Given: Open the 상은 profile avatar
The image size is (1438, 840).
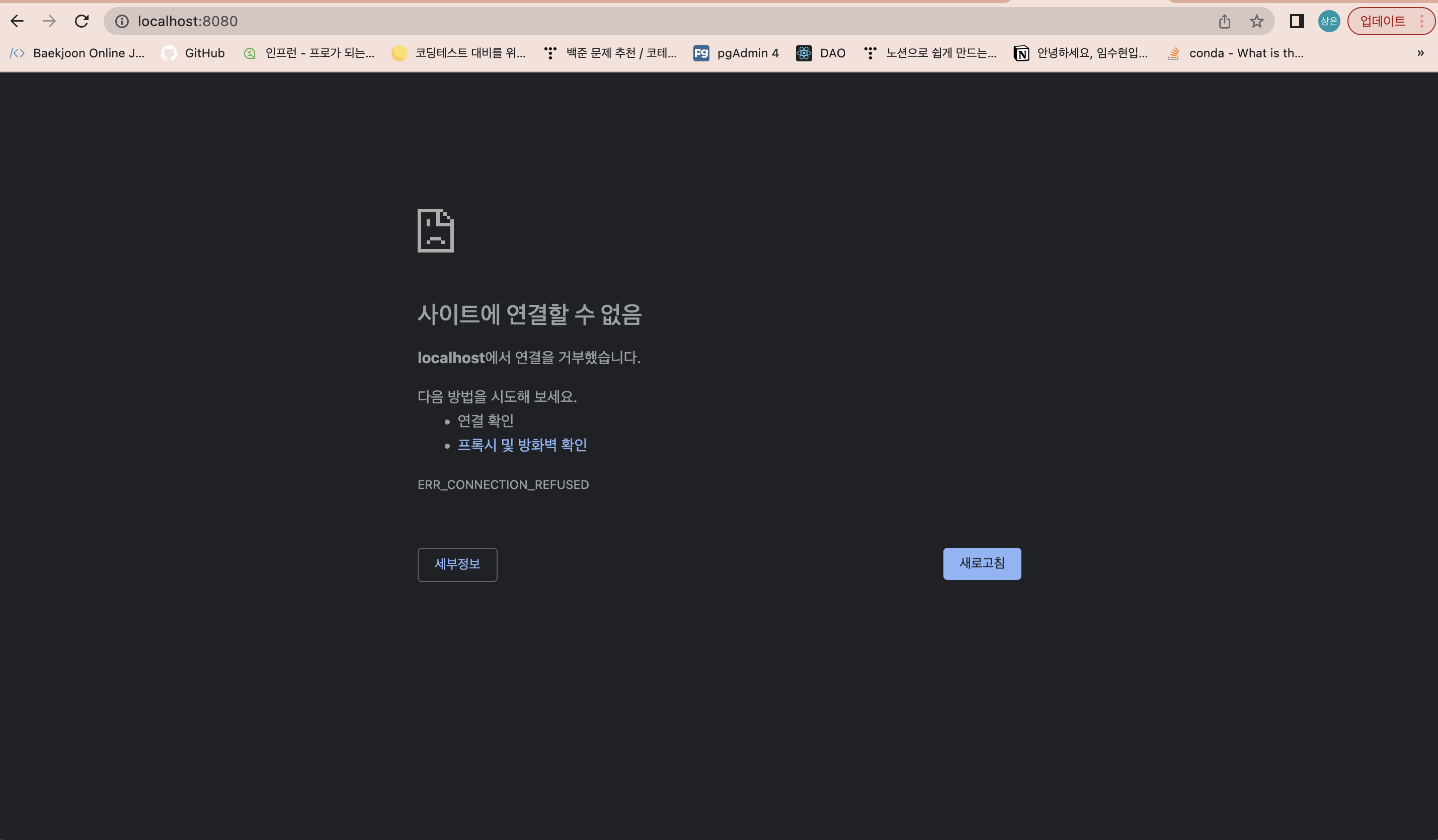Looking at the screenshot, I should [1328, 21].
